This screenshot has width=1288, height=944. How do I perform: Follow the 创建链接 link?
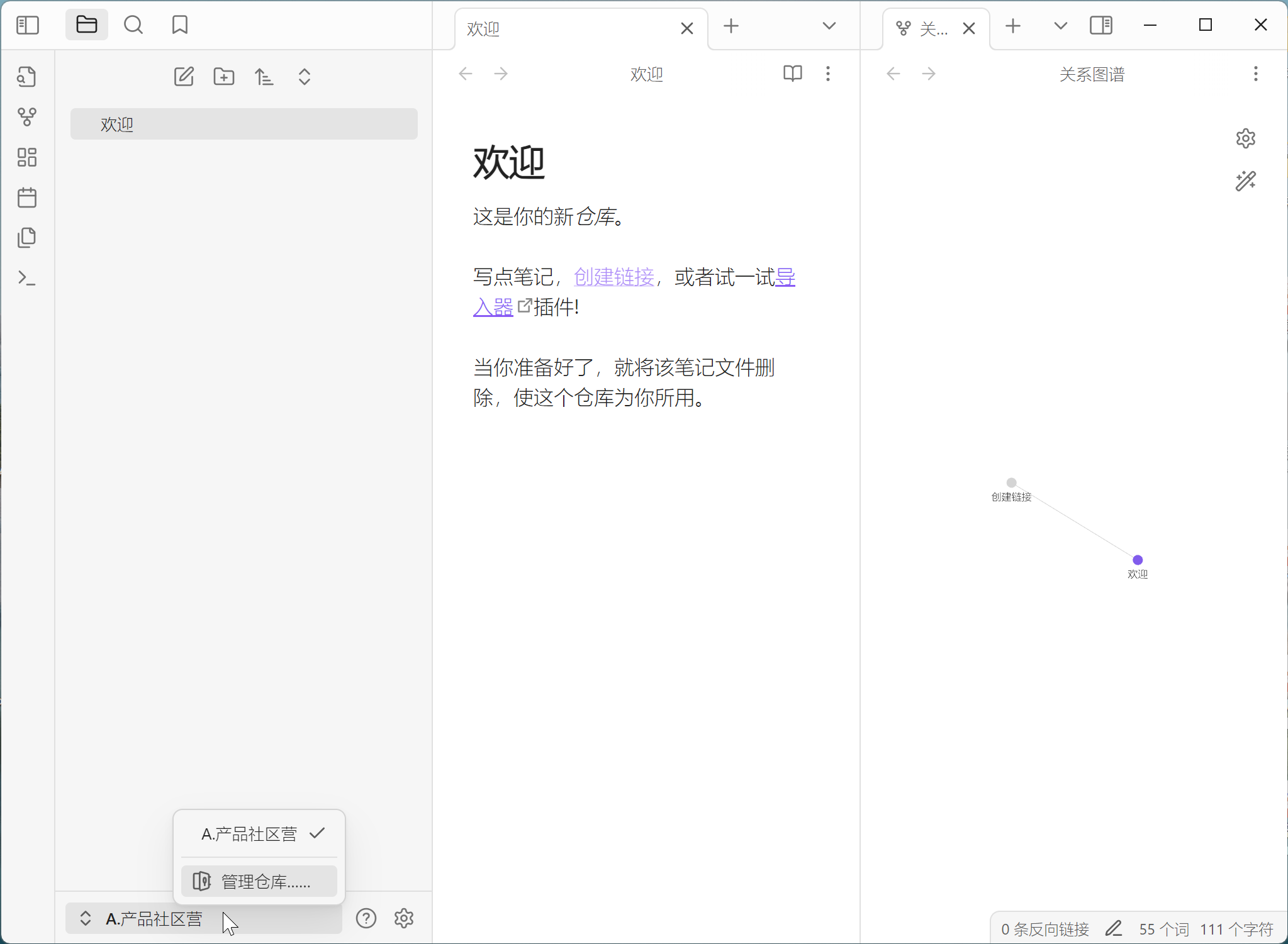pos(614,277)
